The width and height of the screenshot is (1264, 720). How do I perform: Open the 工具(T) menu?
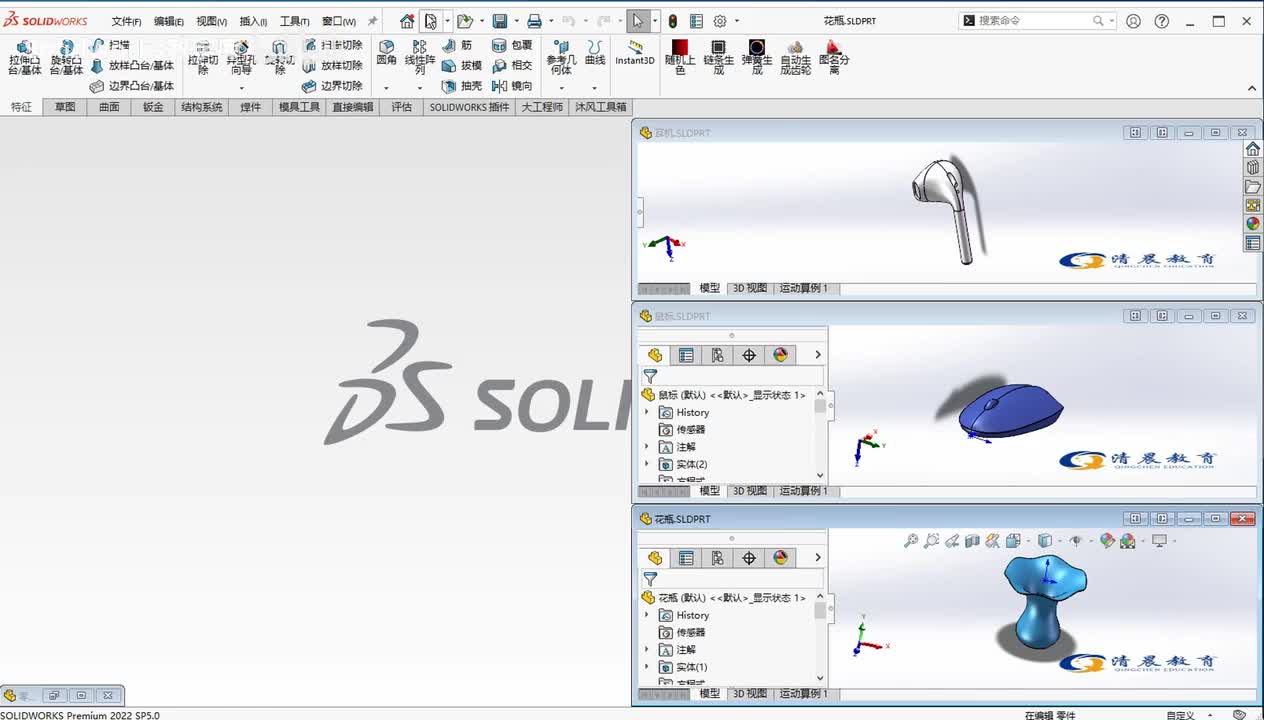point(294,21)
